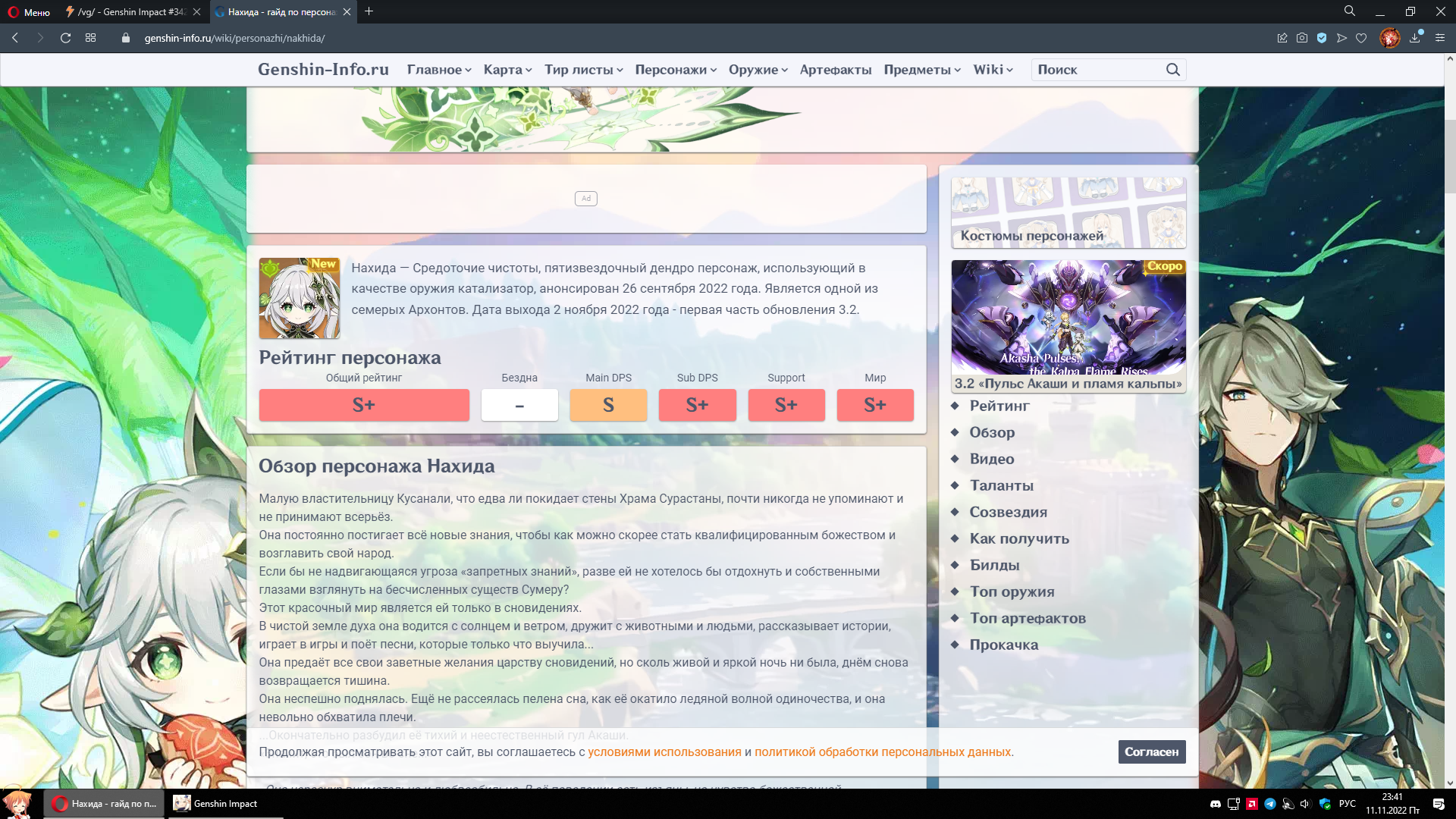1456x819 pixels.
Task: Click the search magnifier on site header
Action: (x=1172, y=70)
